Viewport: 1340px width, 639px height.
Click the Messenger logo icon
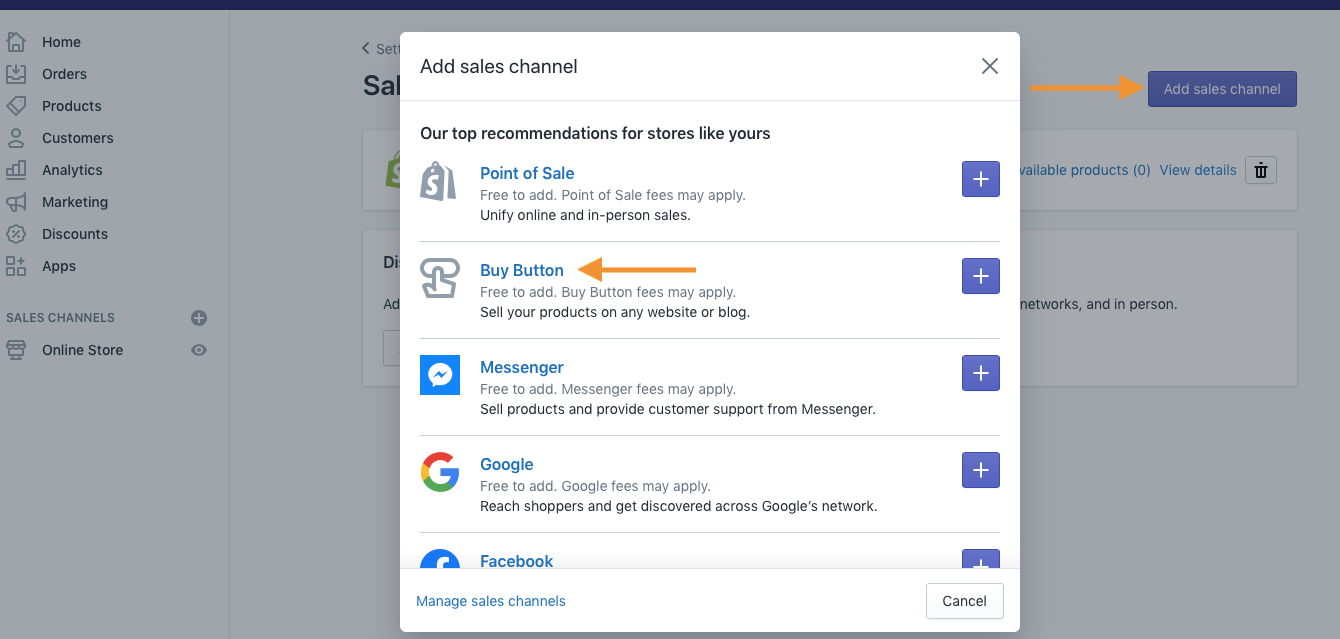pos(440,375)
